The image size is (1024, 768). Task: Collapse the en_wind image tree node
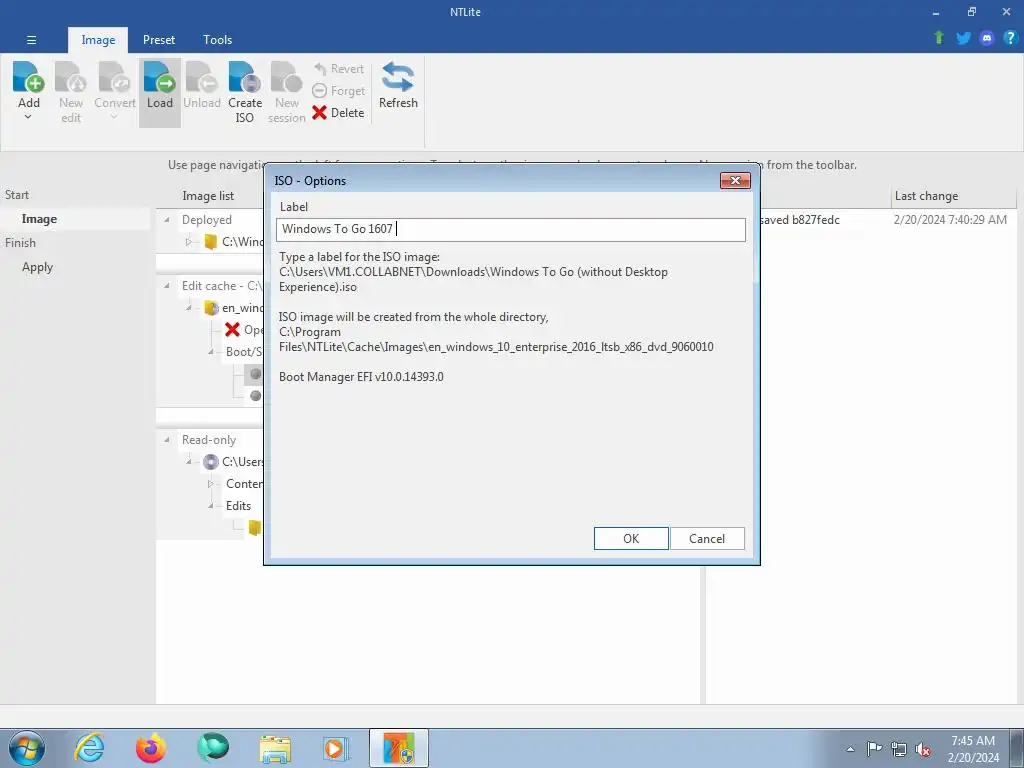[x=188, y=308]
